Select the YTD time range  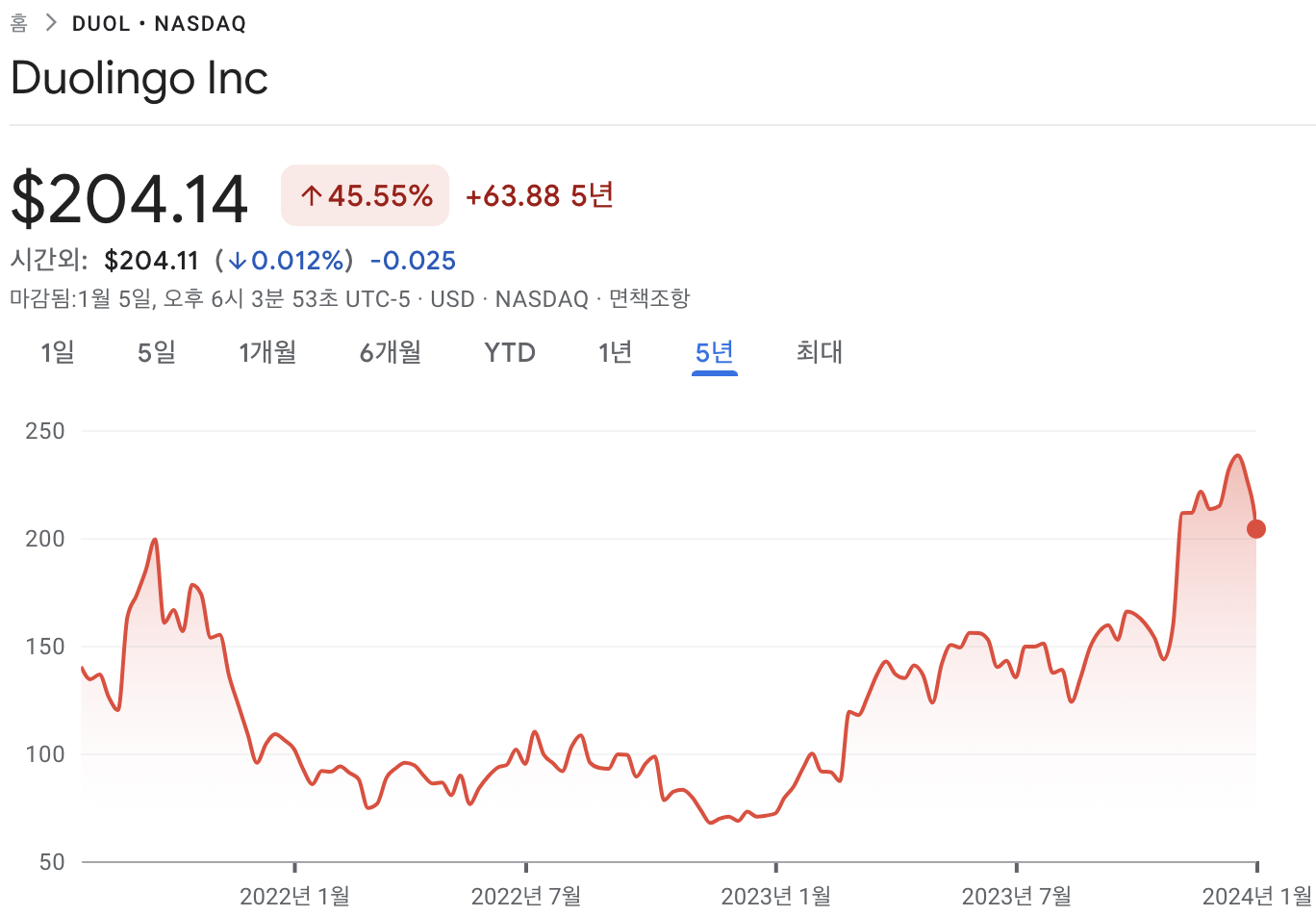tap(509, 352)
